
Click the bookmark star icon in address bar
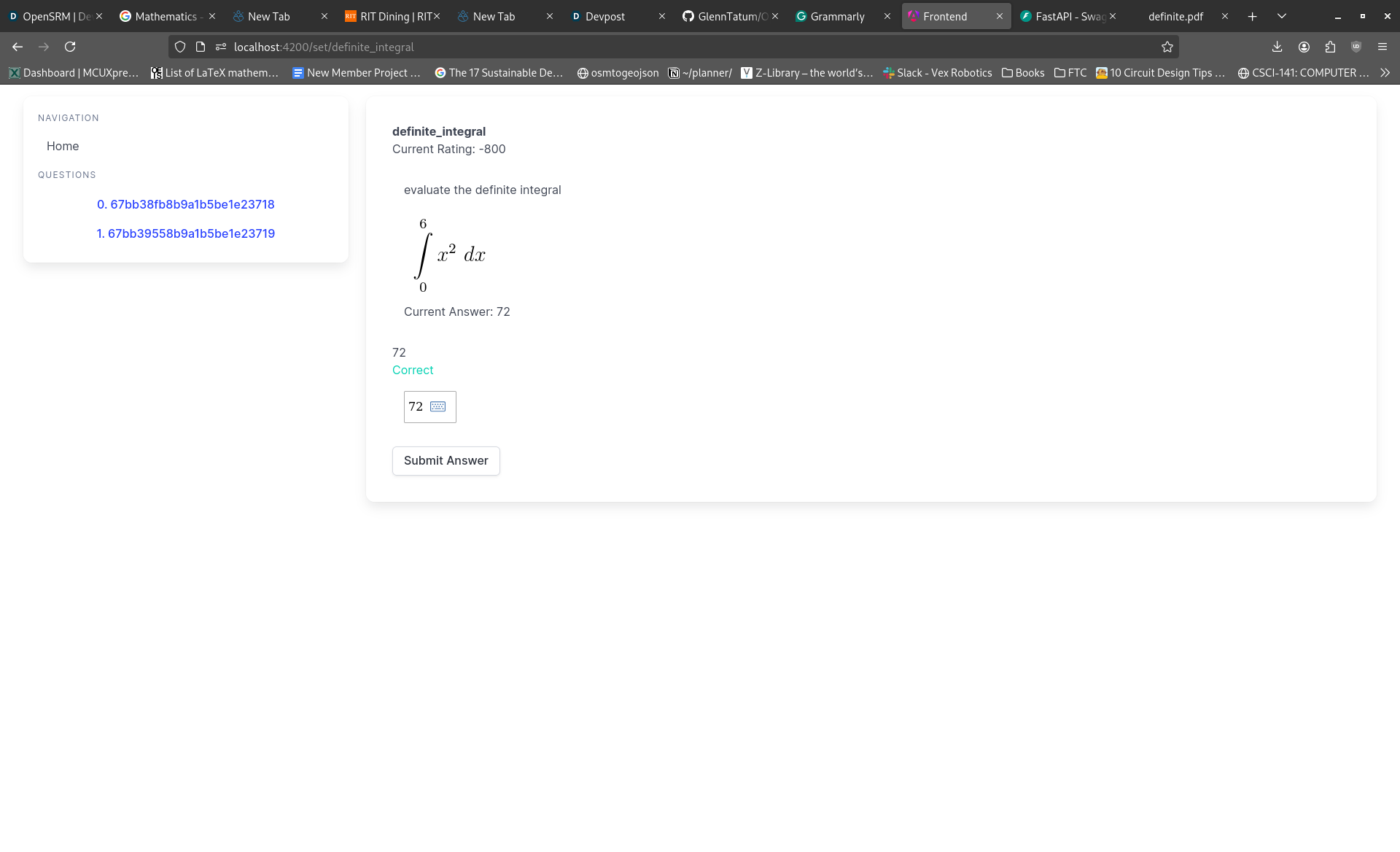[x=1167, y=47]
